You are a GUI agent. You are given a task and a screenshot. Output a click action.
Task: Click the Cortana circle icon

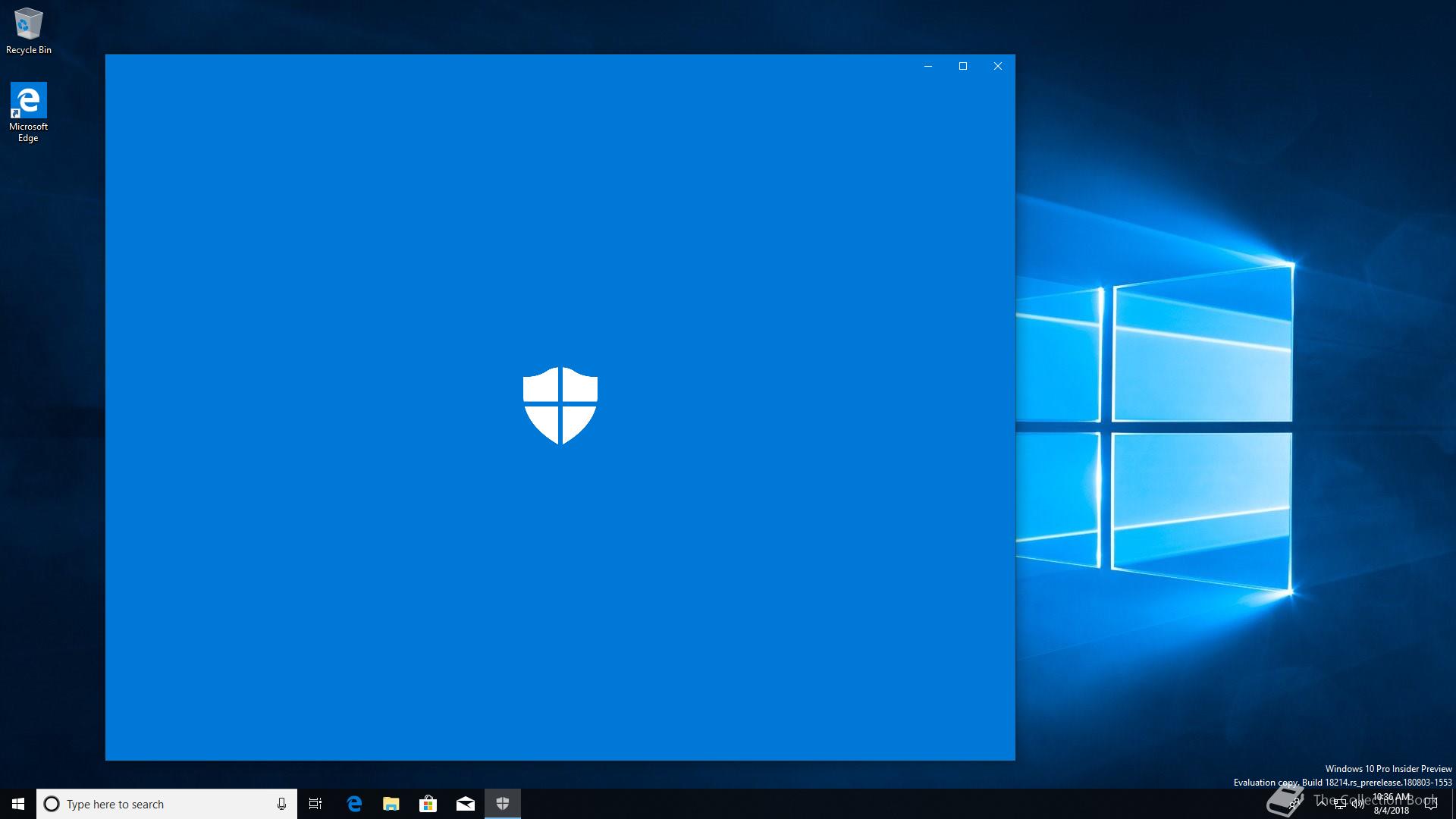(x=52, y=804)
